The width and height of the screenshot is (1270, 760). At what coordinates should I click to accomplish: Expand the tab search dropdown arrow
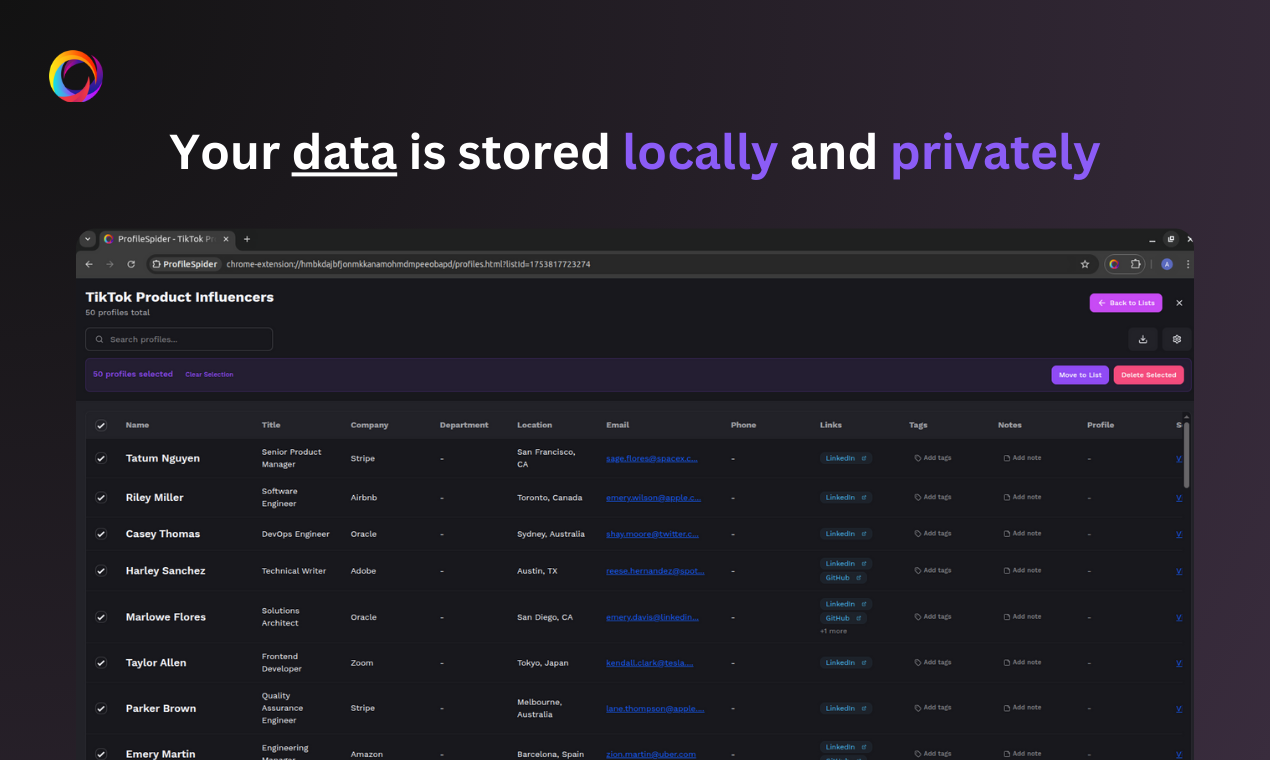point(88,239)
